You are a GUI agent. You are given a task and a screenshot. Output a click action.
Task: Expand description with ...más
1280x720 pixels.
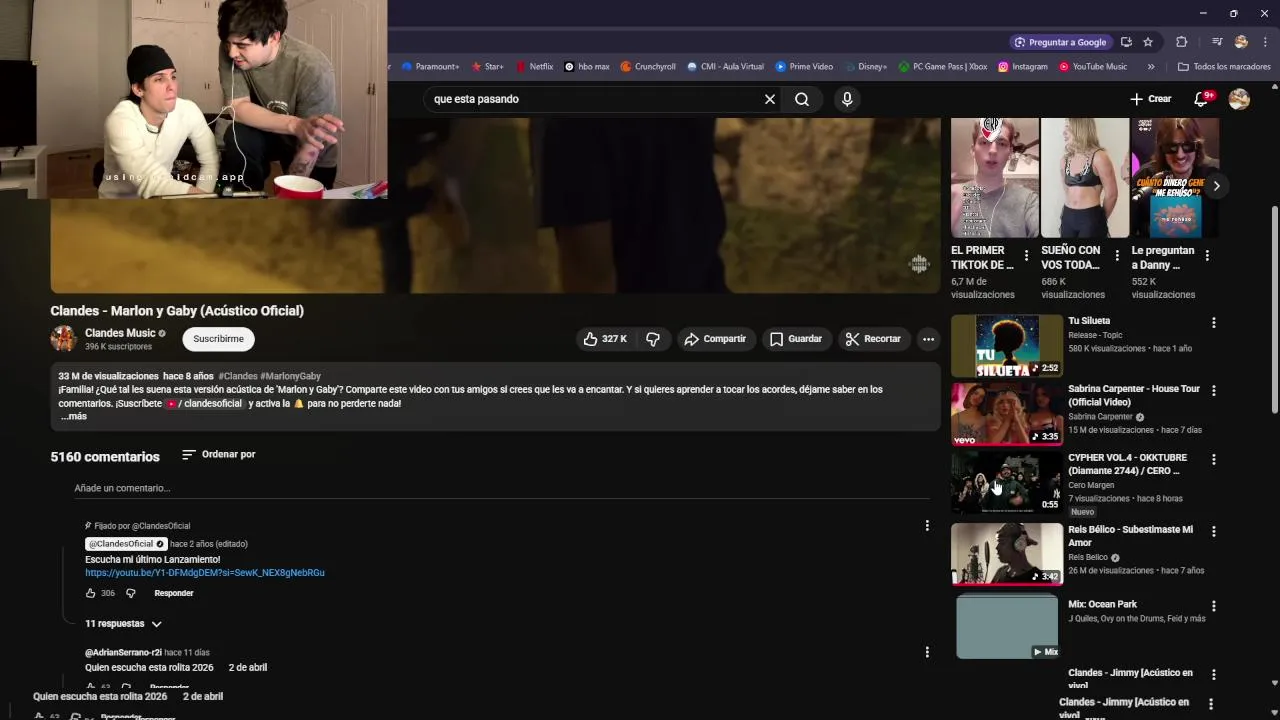[x=74, y=416]
